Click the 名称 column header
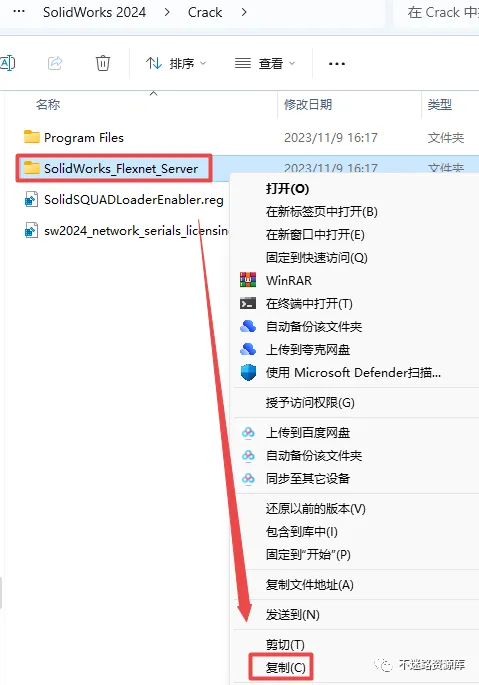The width and height of the screenshot is (479, 685). [x=48, y=104]
